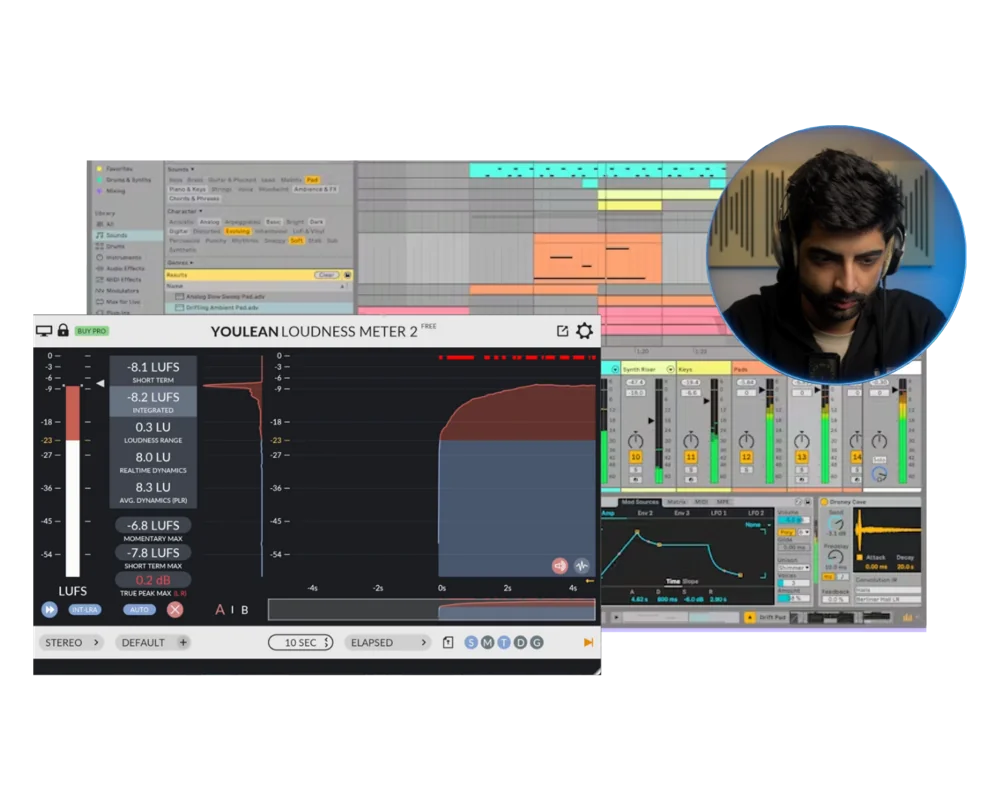Screen dimensions: 1000x800
Task: Click track activator 12 on Pads track
Action: click(746, 457)
